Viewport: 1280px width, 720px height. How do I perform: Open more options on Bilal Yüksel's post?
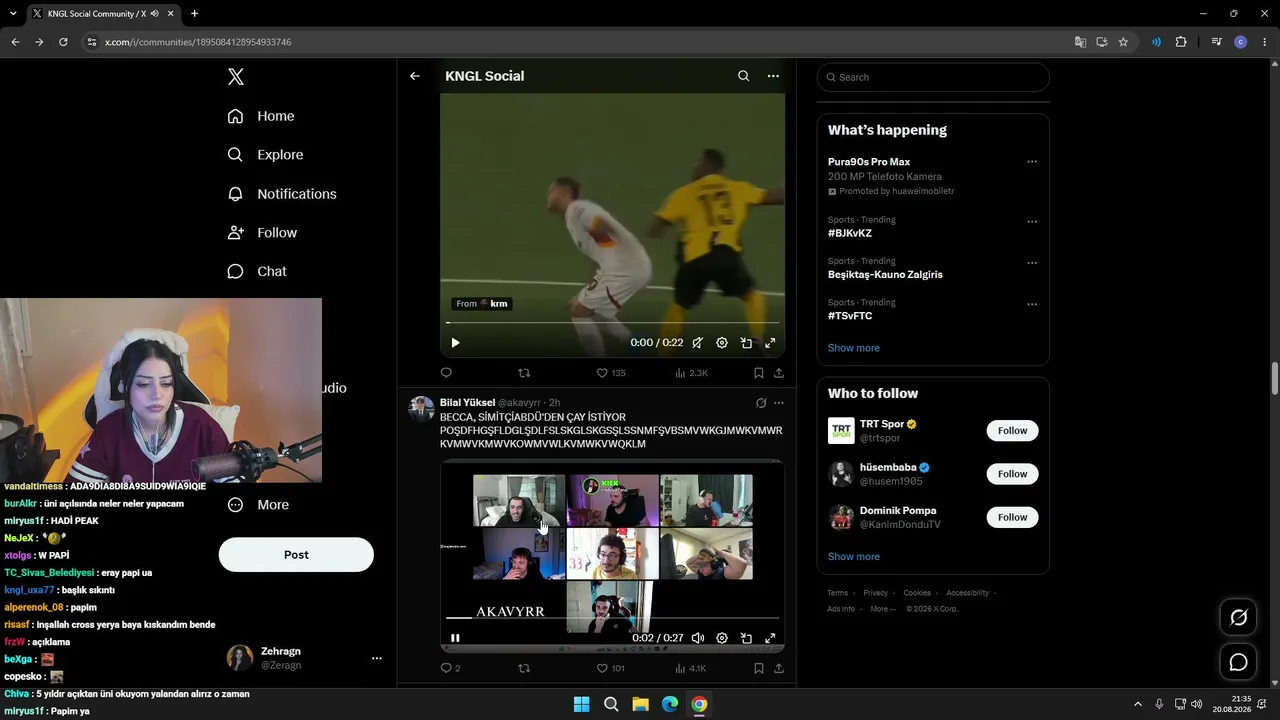point(779,403)
